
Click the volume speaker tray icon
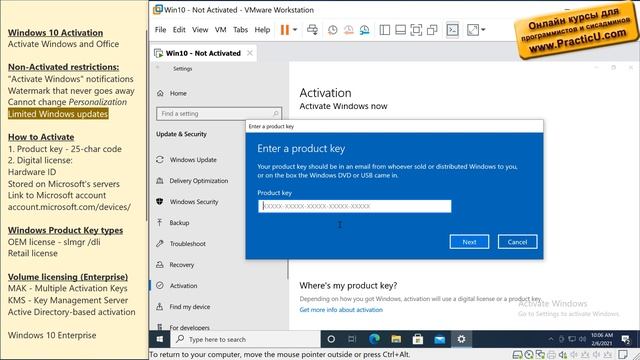(582, 339)
